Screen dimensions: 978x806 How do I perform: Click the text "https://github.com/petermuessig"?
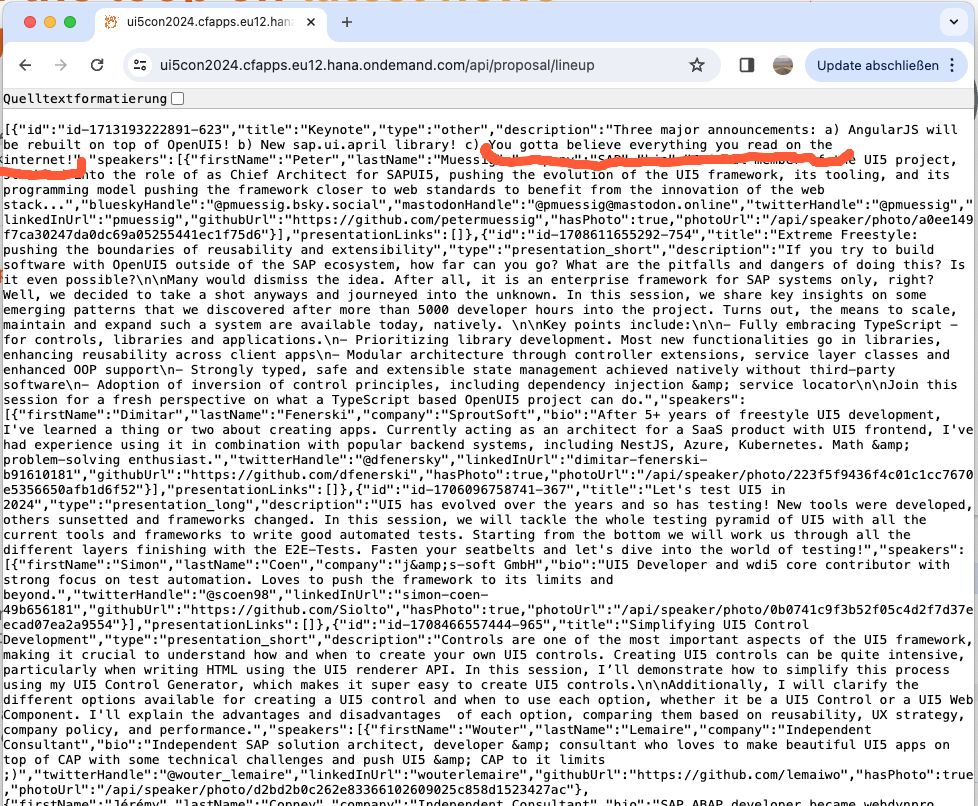tap(417, 220)
